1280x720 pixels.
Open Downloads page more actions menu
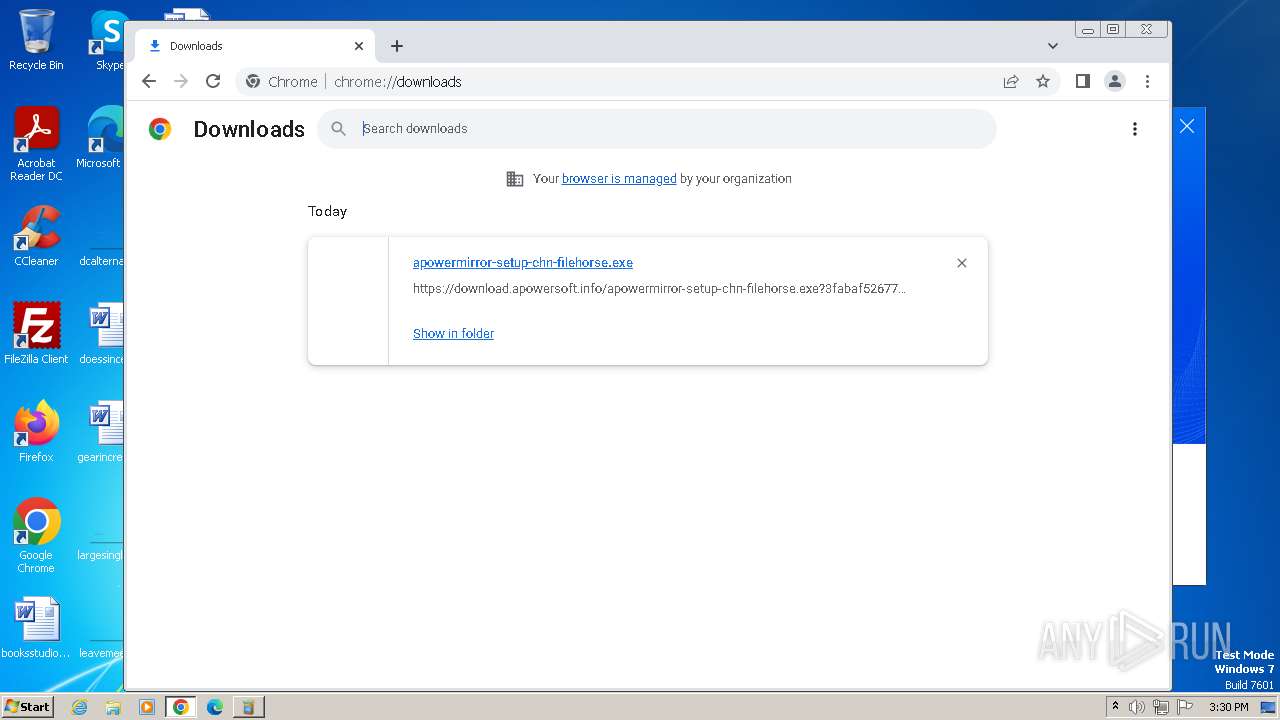tap(1134, 129)
